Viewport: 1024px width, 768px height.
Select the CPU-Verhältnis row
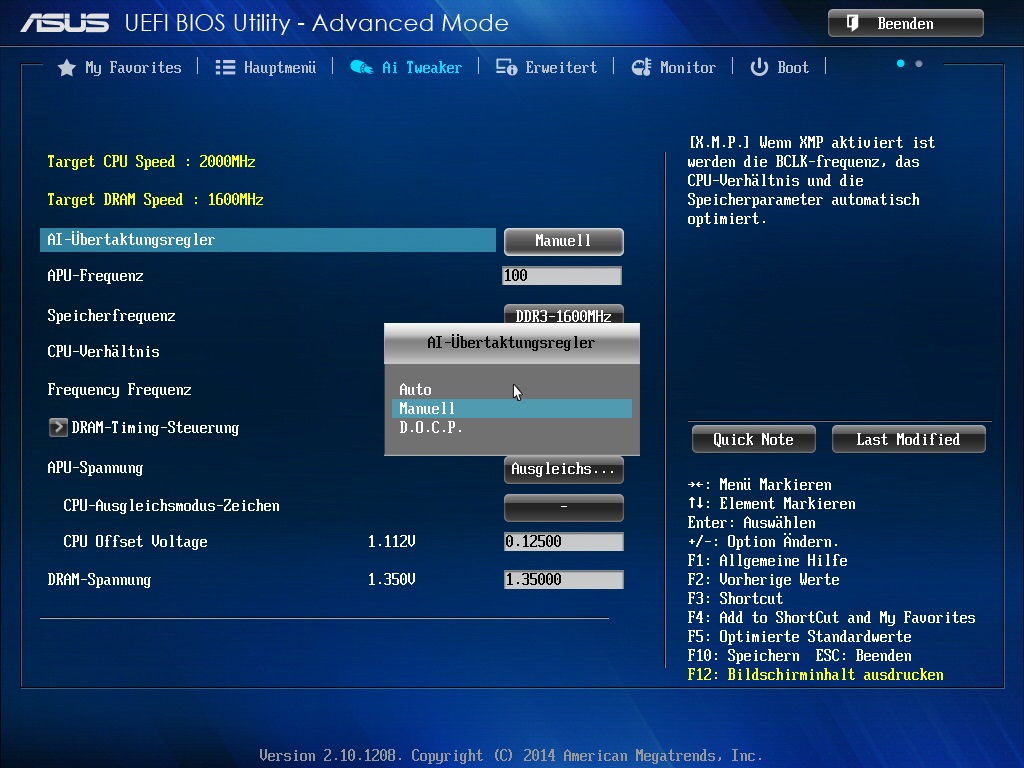point(103,351)
